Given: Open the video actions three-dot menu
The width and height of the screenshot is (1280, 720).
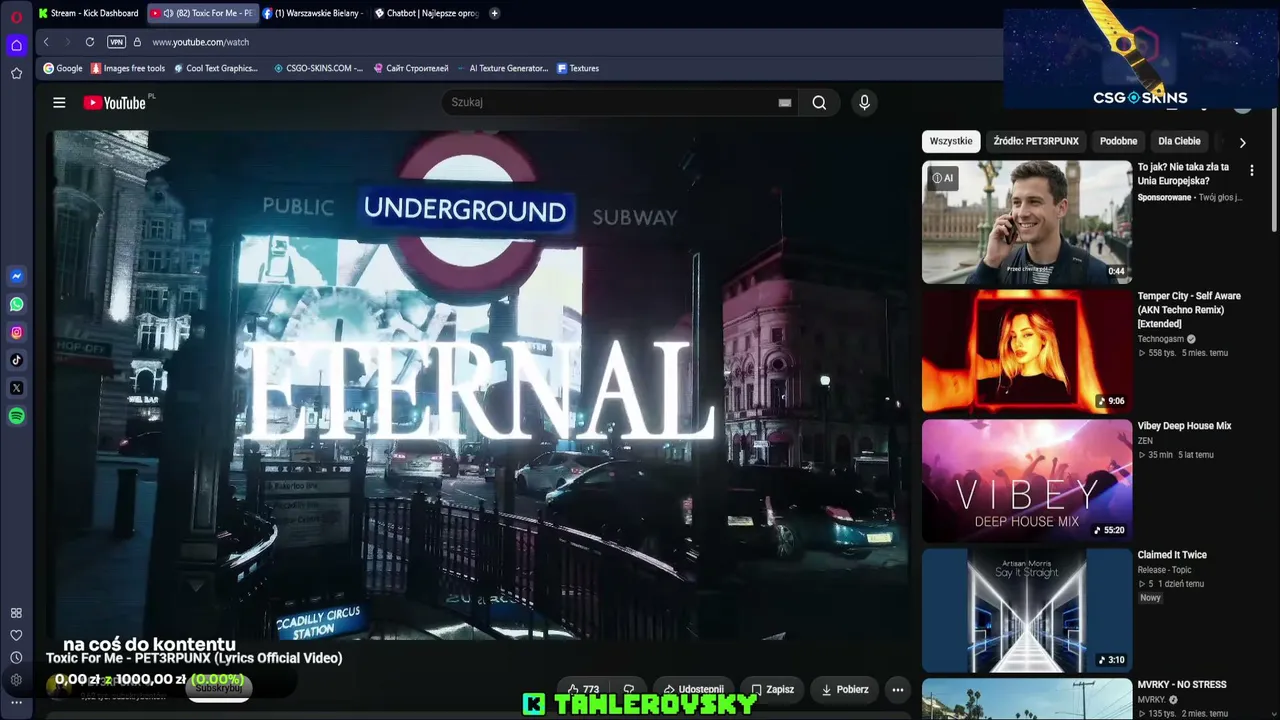Looking at the screenshot, I should point(898,689).
